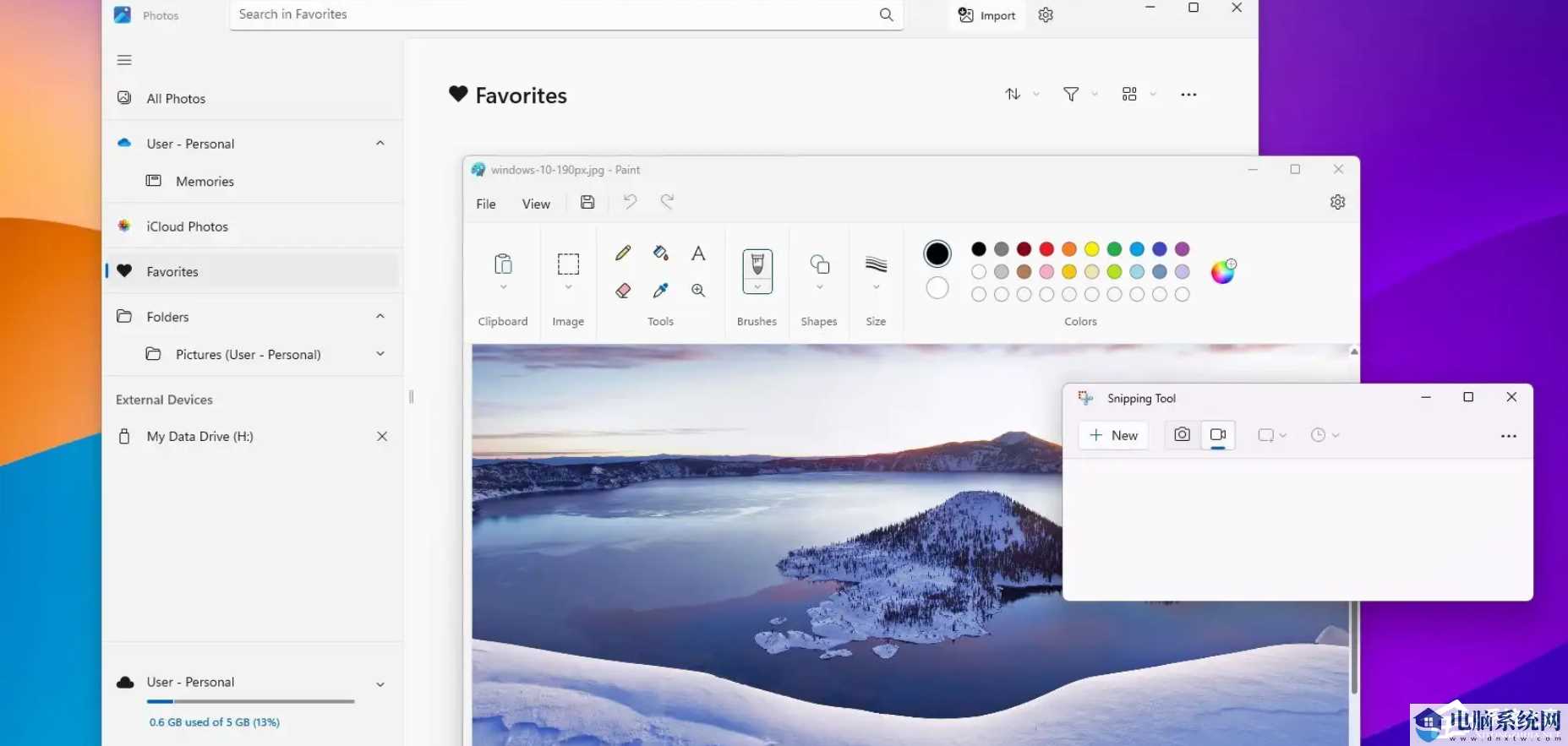1568x746 pixels.
Task: Select the Text tool in Paint
Action: tap(698, 253)
